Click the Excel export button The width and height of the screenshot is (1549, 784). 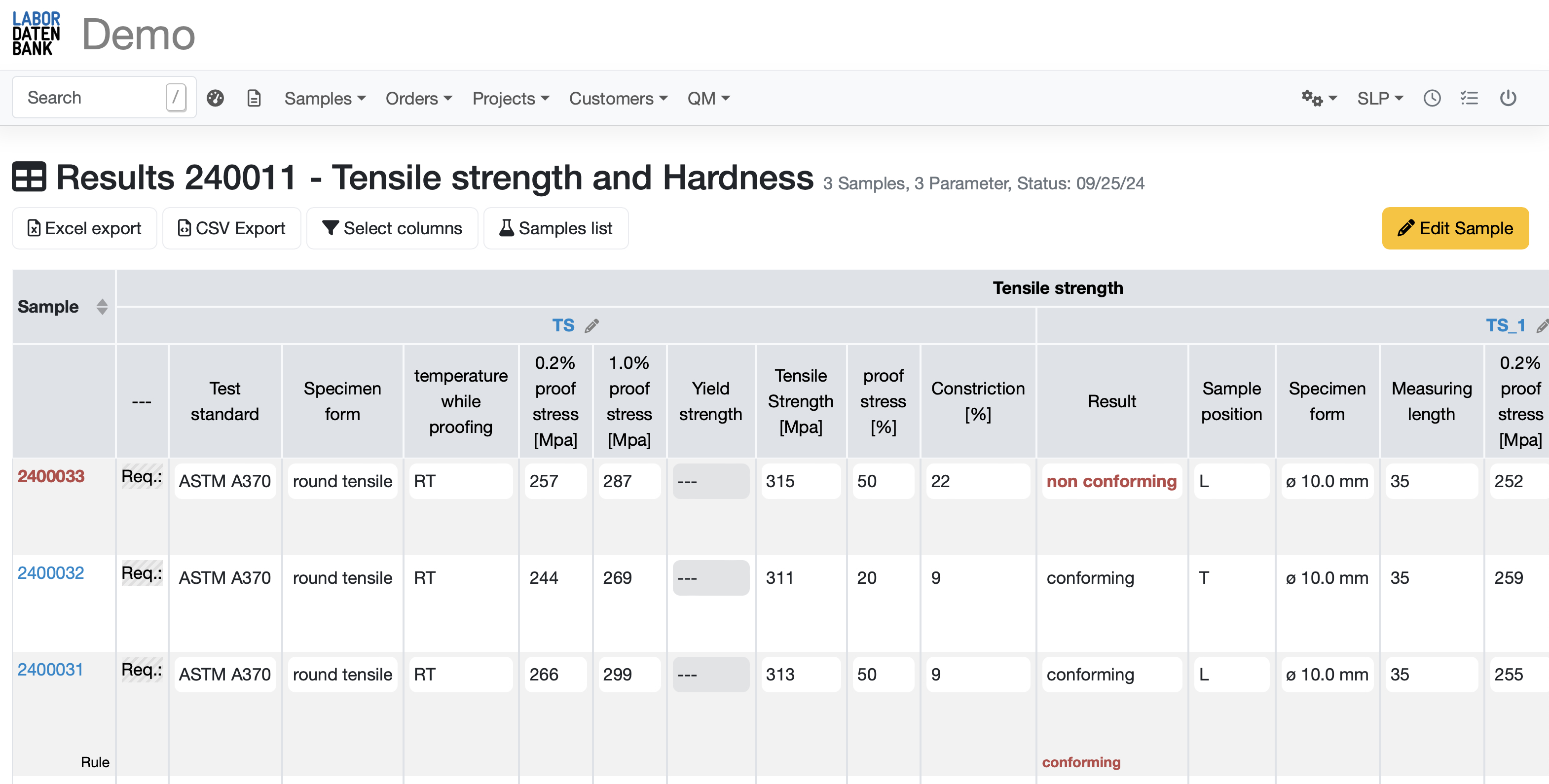(85, 228)
